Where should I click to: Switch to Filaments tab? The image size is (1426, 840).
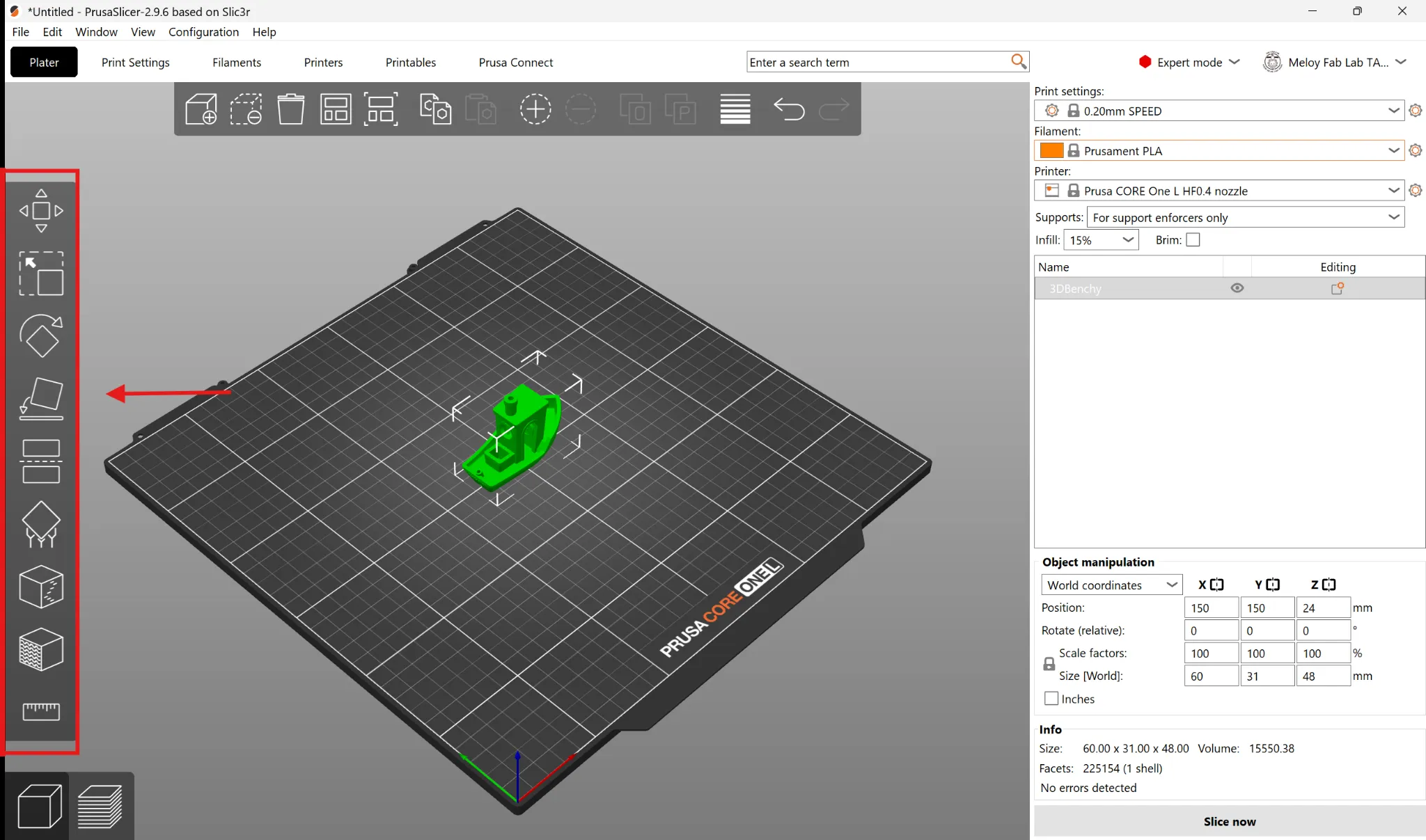click(x=237, y=62)
